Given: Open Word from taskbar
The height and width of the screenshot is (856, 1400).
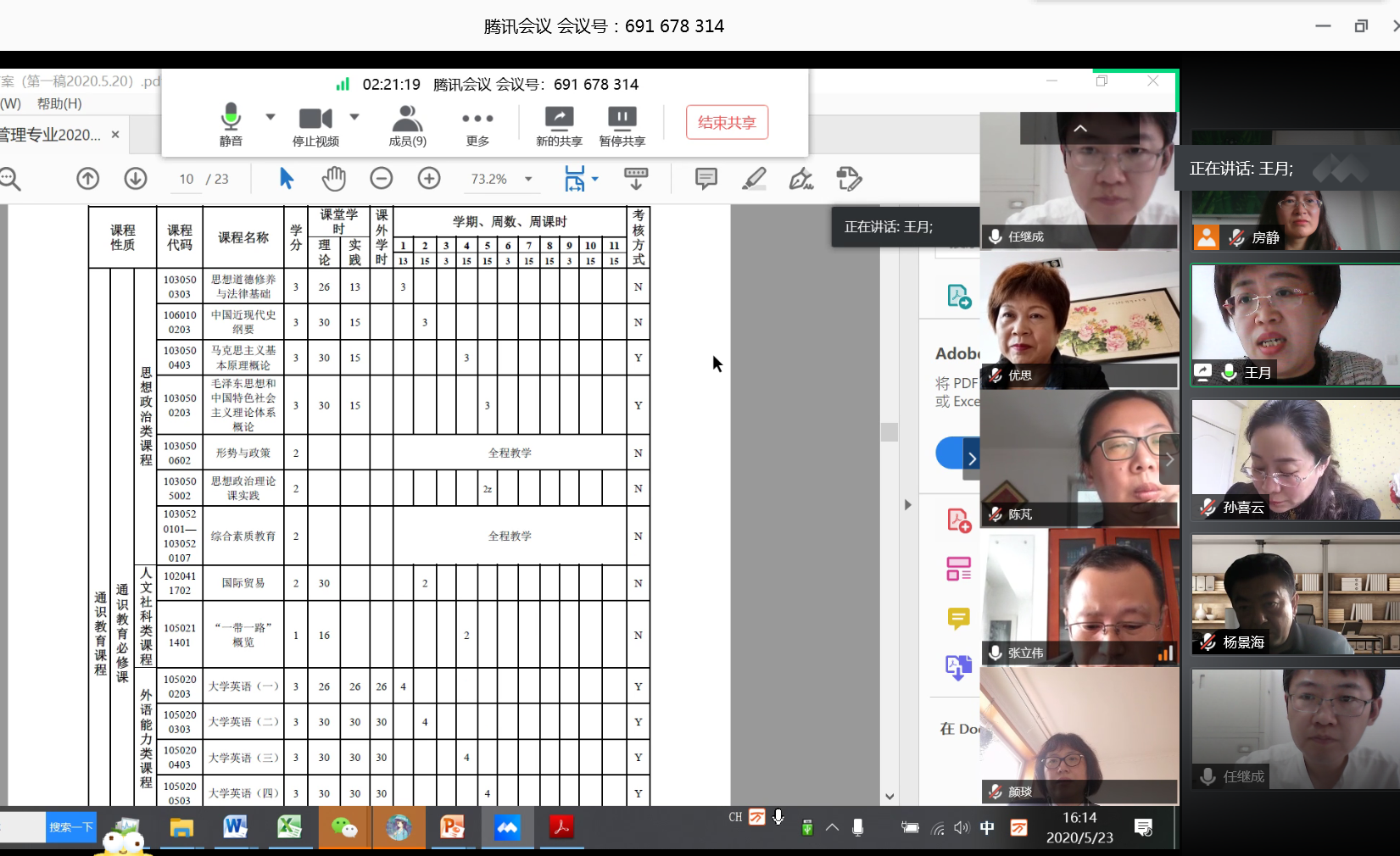Looking at the screenshot, I should click(235, 827).
